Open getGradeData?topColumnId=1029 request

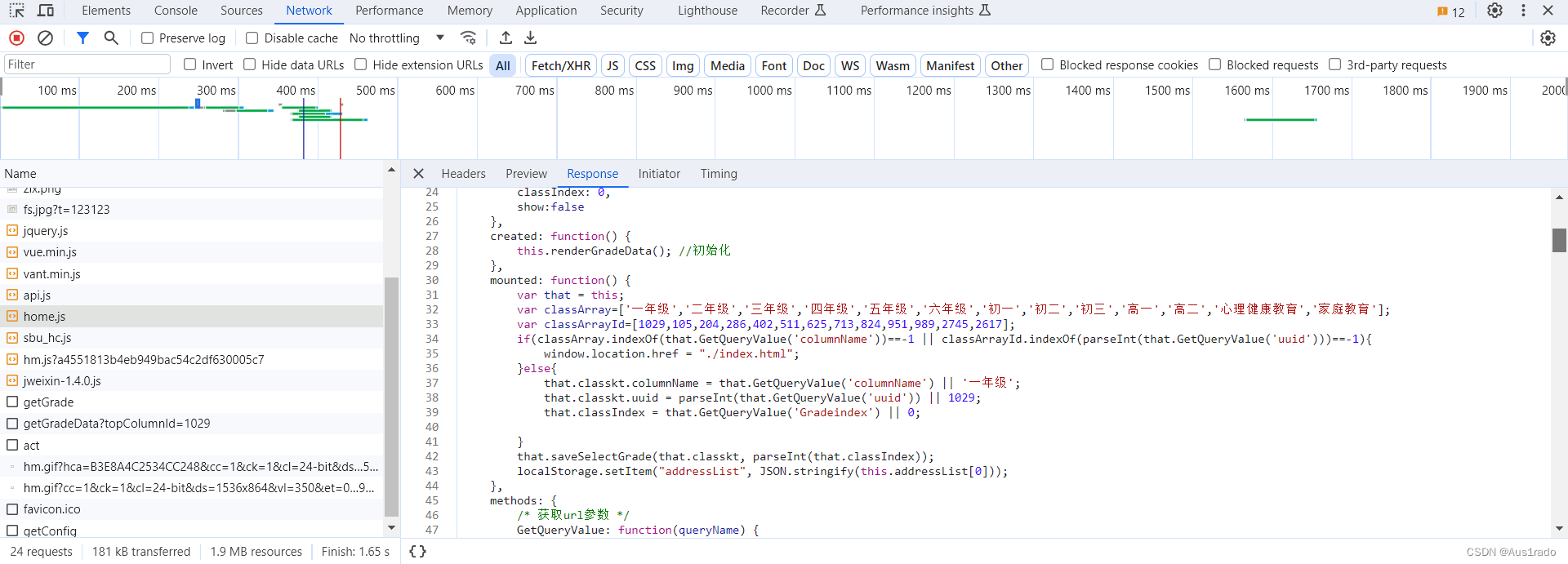pos(192,424)
